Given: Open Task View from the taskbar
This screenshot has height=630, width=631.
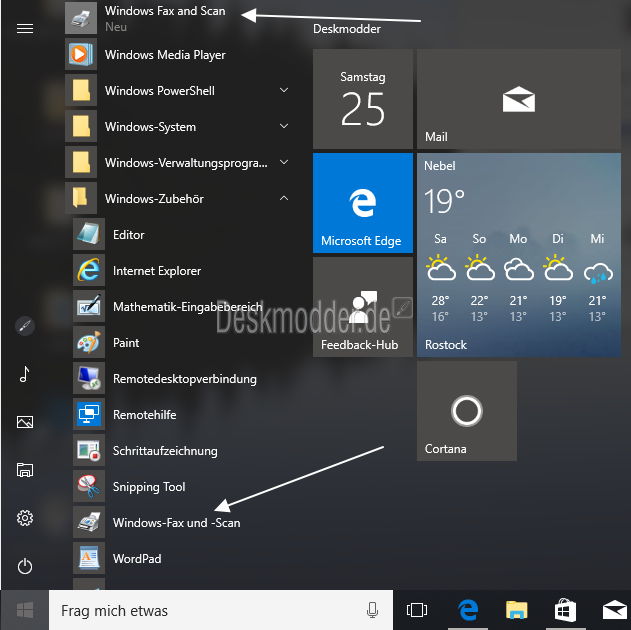Looking at the screenshot, I should click(x=417, y=610).
